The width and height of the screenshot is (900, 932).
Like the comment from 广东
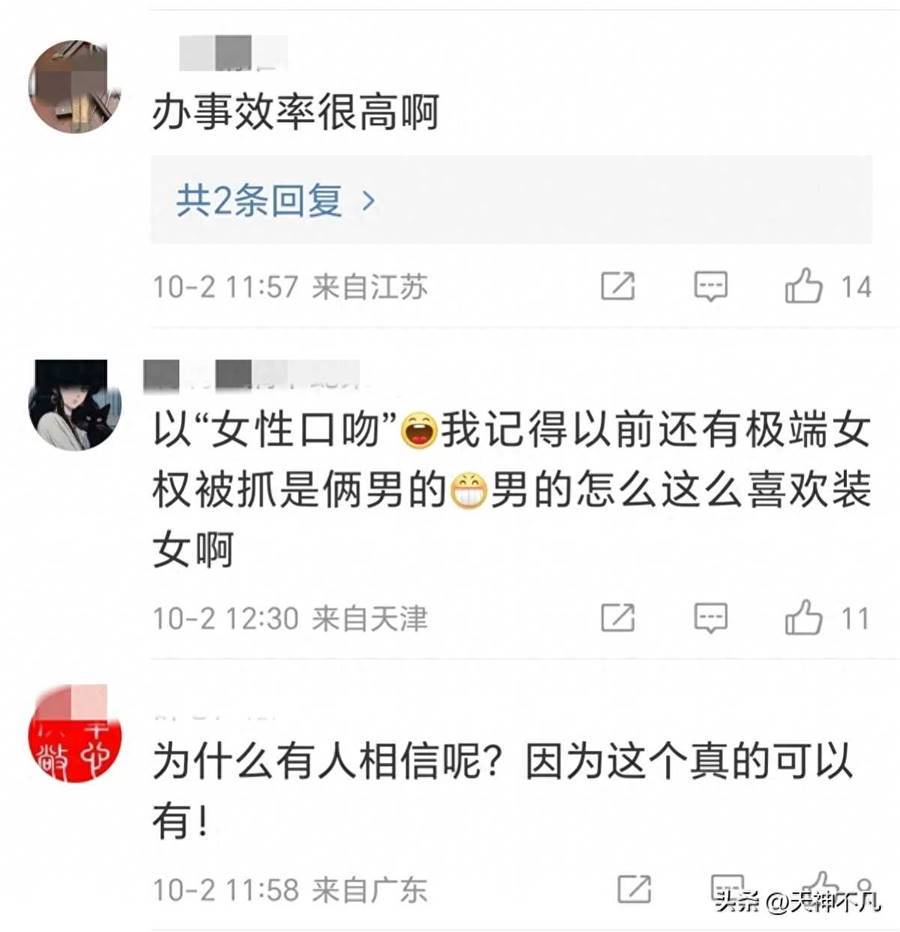pyautogui.click(x=820, y=886)
